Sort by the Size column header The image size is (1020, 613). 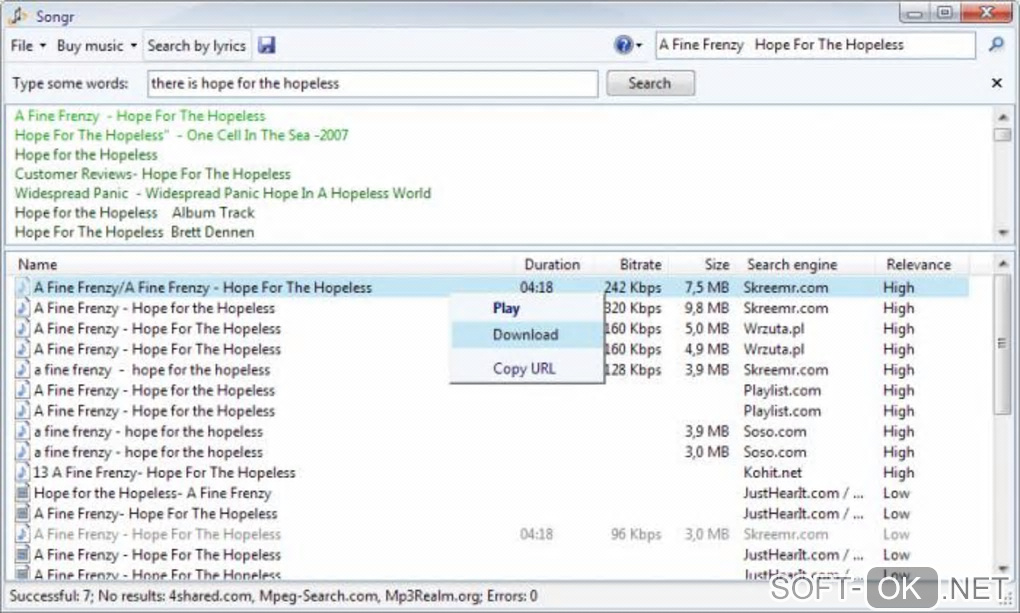(x=716, y=264)
